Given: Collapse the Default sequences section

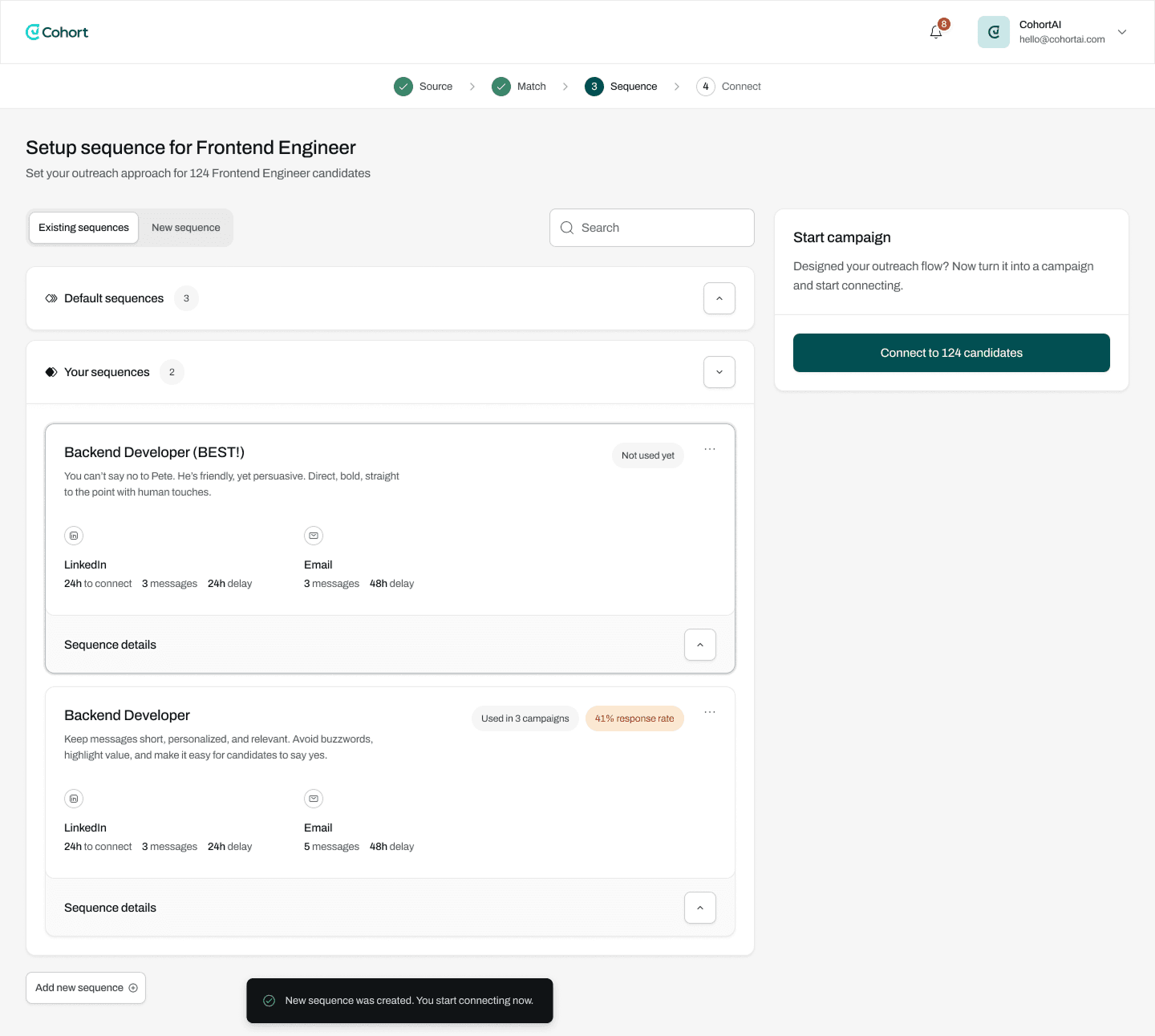Looking at the screenshot, I should (719, 297).
